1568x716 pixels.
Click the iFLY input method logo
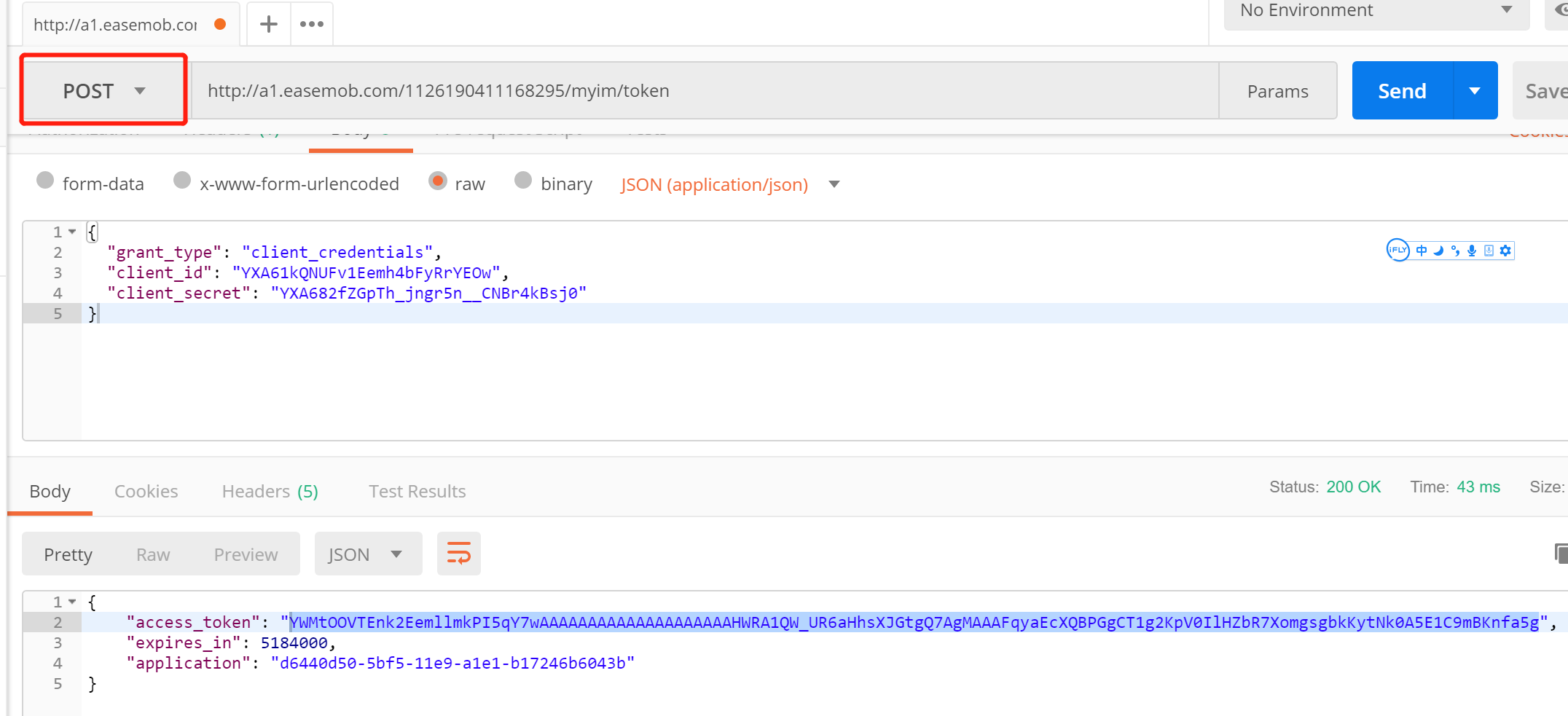(x=1398, y=251)
